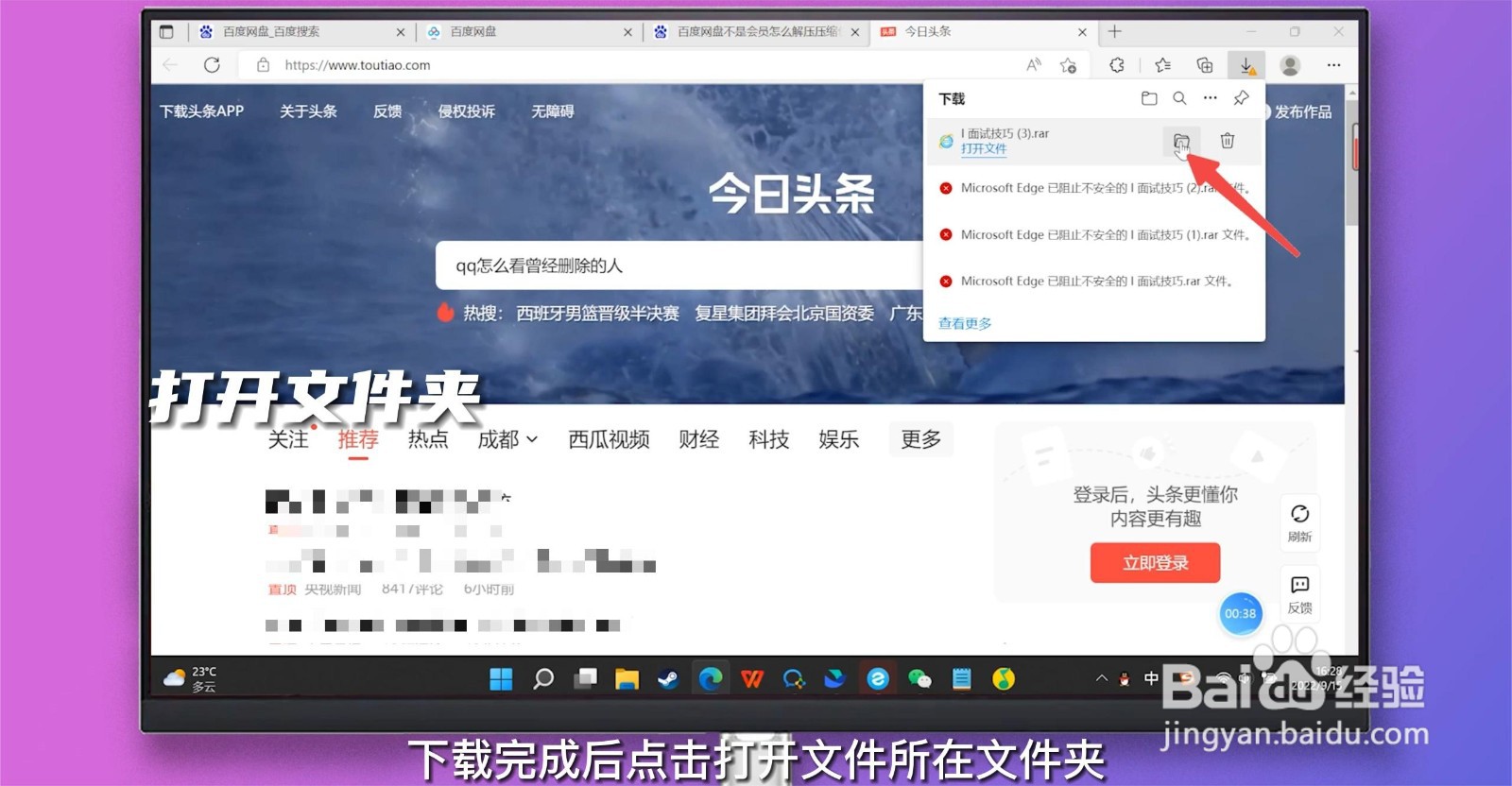The width and height of the screenshot is (1512, 786).
Task: Open Edge settings and more menu
Action: (x=1333, y=65)
